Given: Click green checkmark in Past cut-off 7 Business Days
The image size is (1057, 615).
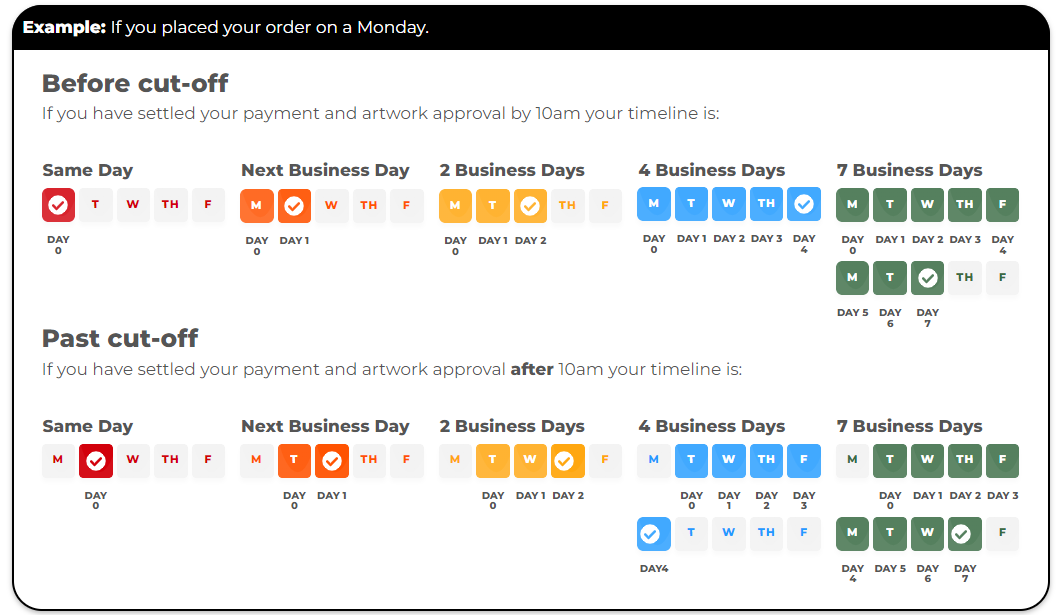Looking at the screenshot, I should 965,533.
